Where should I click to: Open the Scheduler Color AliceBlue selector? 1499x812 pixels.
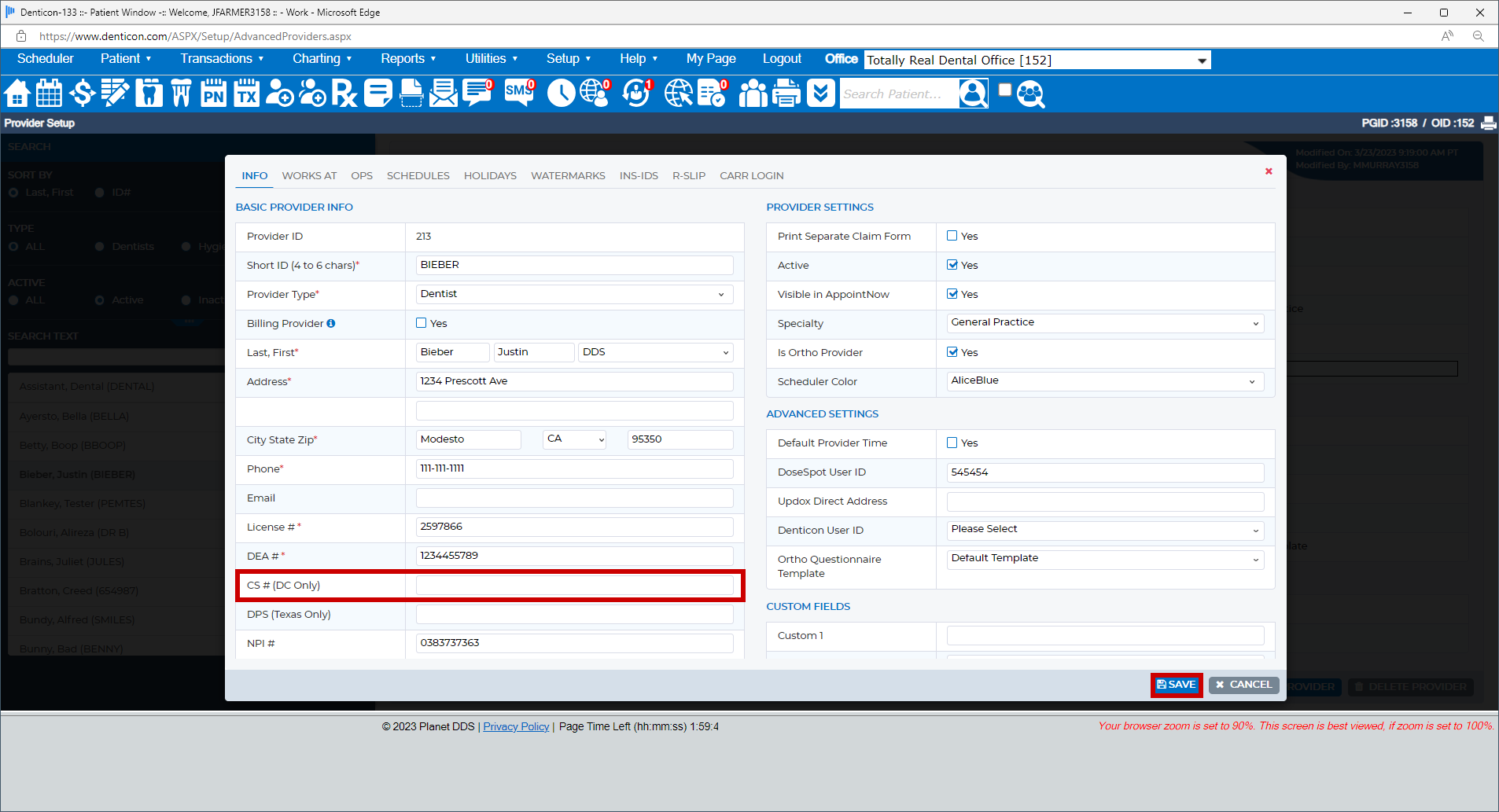[x=1105, y=381]
